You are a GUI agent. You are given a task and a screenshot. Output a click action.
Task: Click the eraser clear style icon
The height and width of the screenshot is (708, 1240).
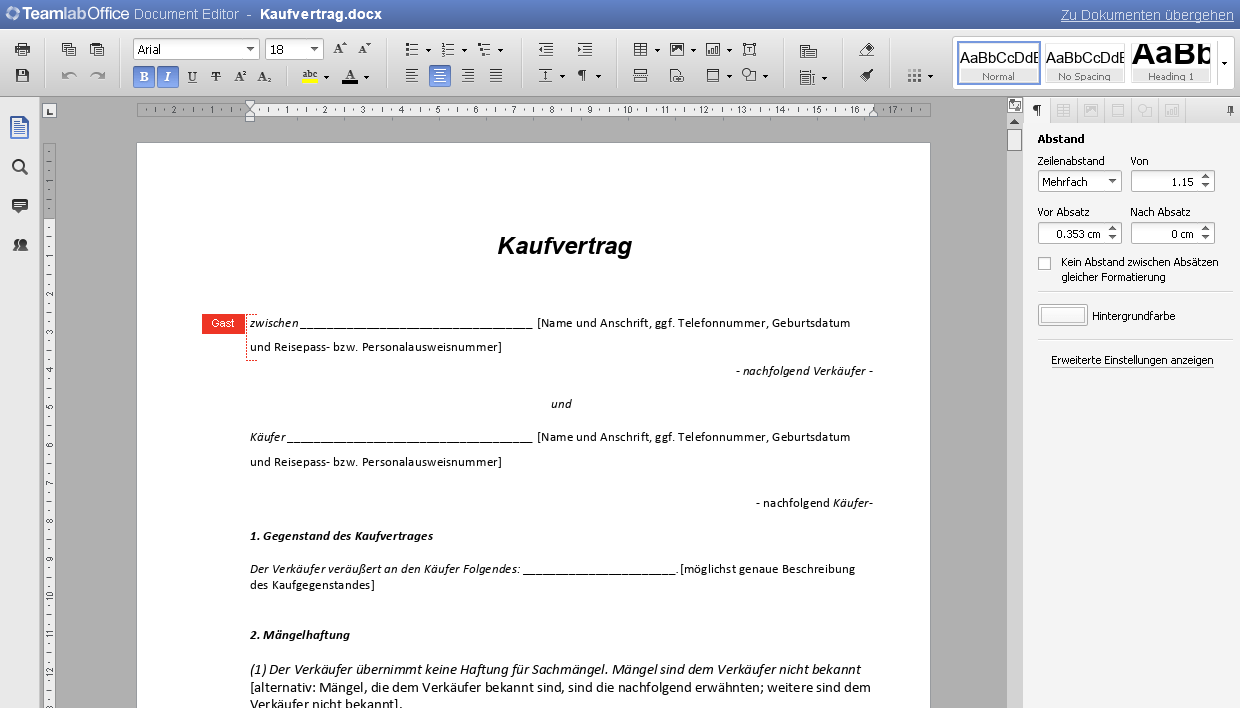point(867,49)
